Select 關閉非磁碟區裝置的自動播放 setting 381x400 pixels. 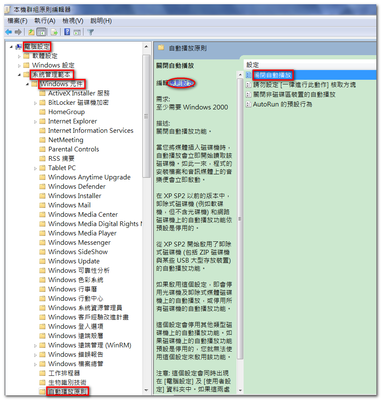294,95
